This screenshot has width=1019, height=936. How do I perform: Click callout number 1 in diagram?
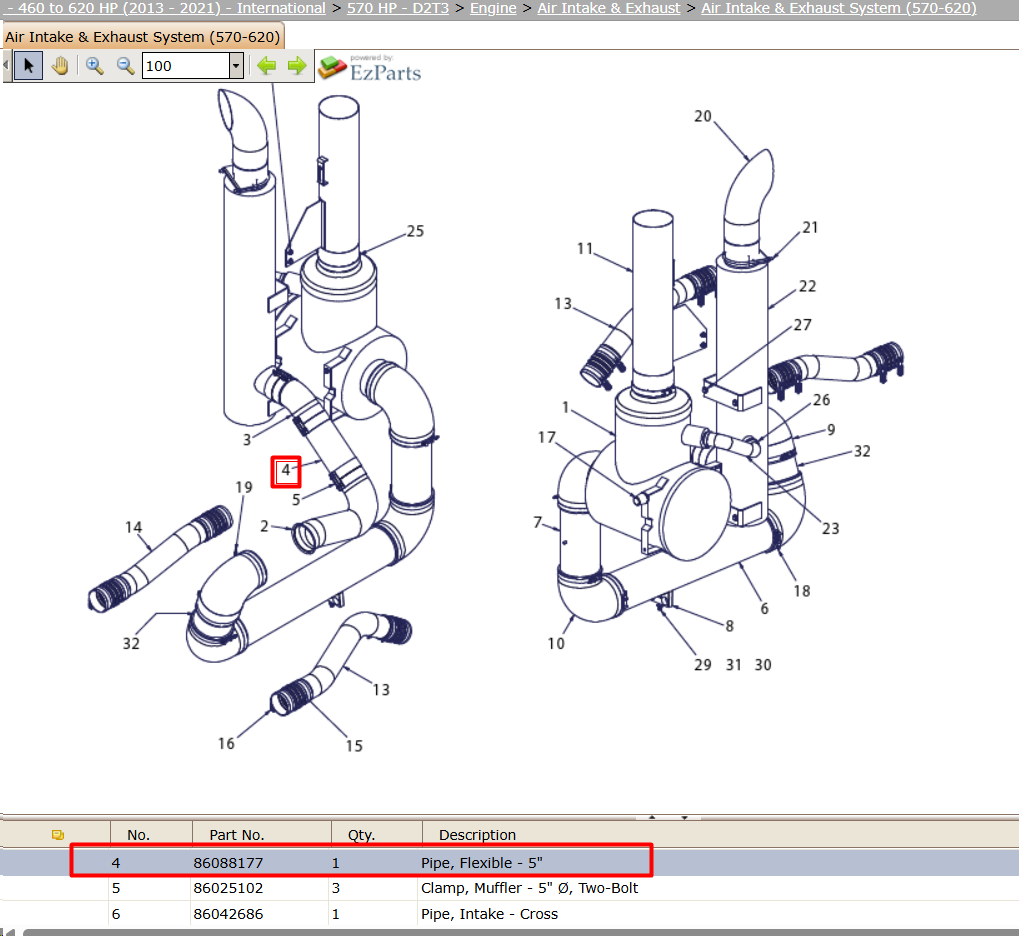[565, 408]
